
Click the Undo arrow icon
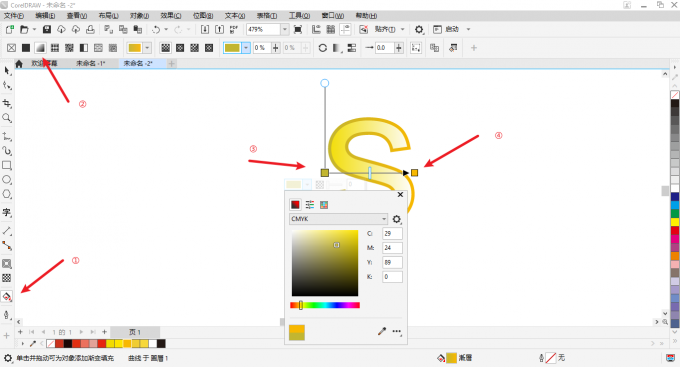(156, 29)
